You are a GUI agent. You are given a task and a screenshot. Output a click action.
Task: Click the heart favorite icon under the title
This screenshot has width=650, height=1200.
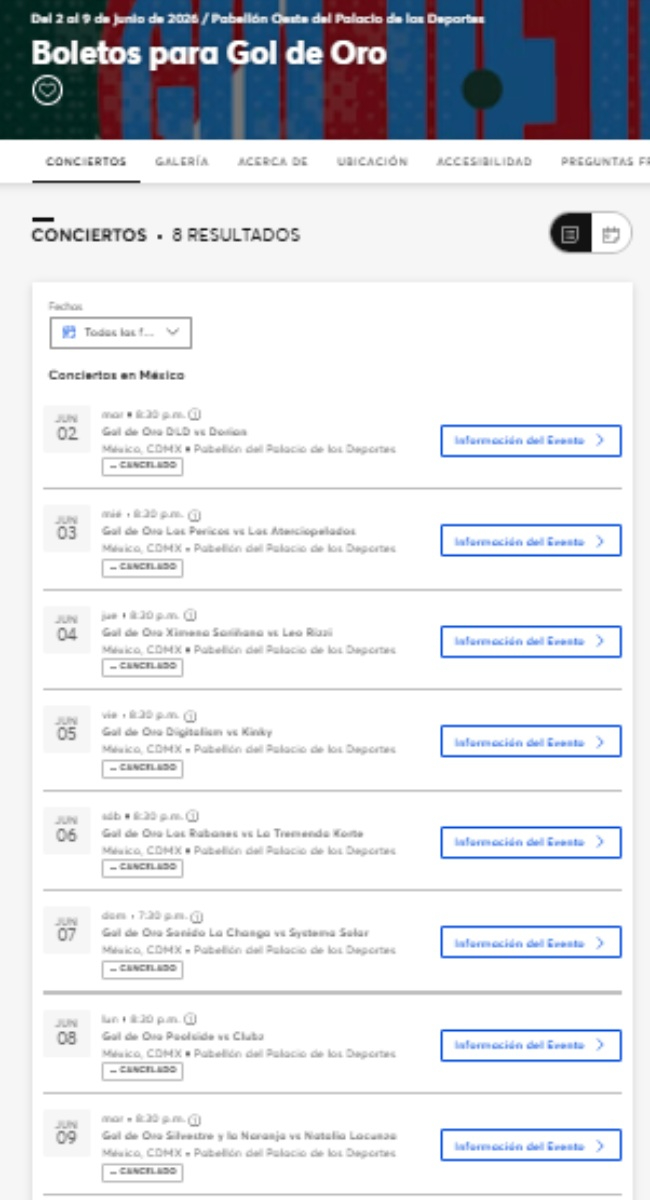[x=47, y=90]
